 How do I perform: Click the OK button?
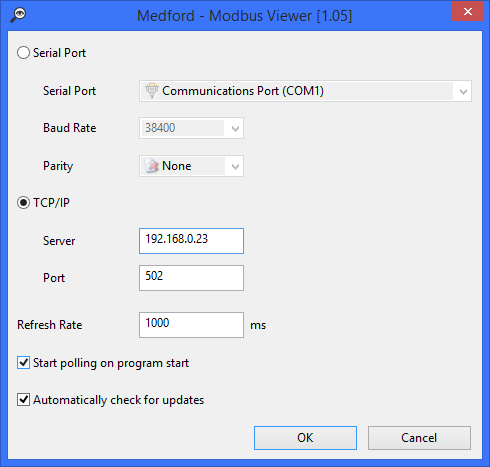(305, 438)
